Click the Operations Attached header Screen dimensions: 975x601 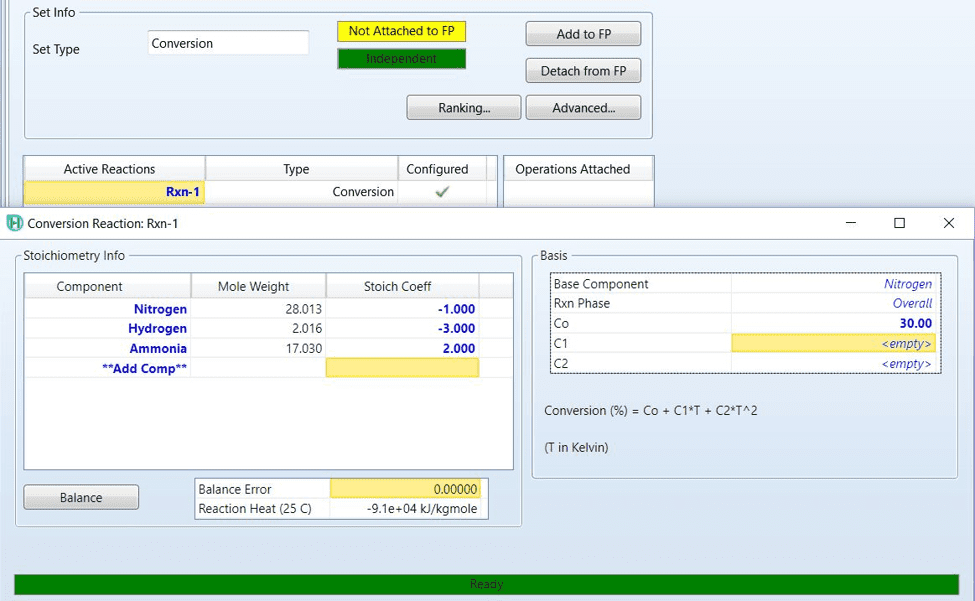(578, 169)
